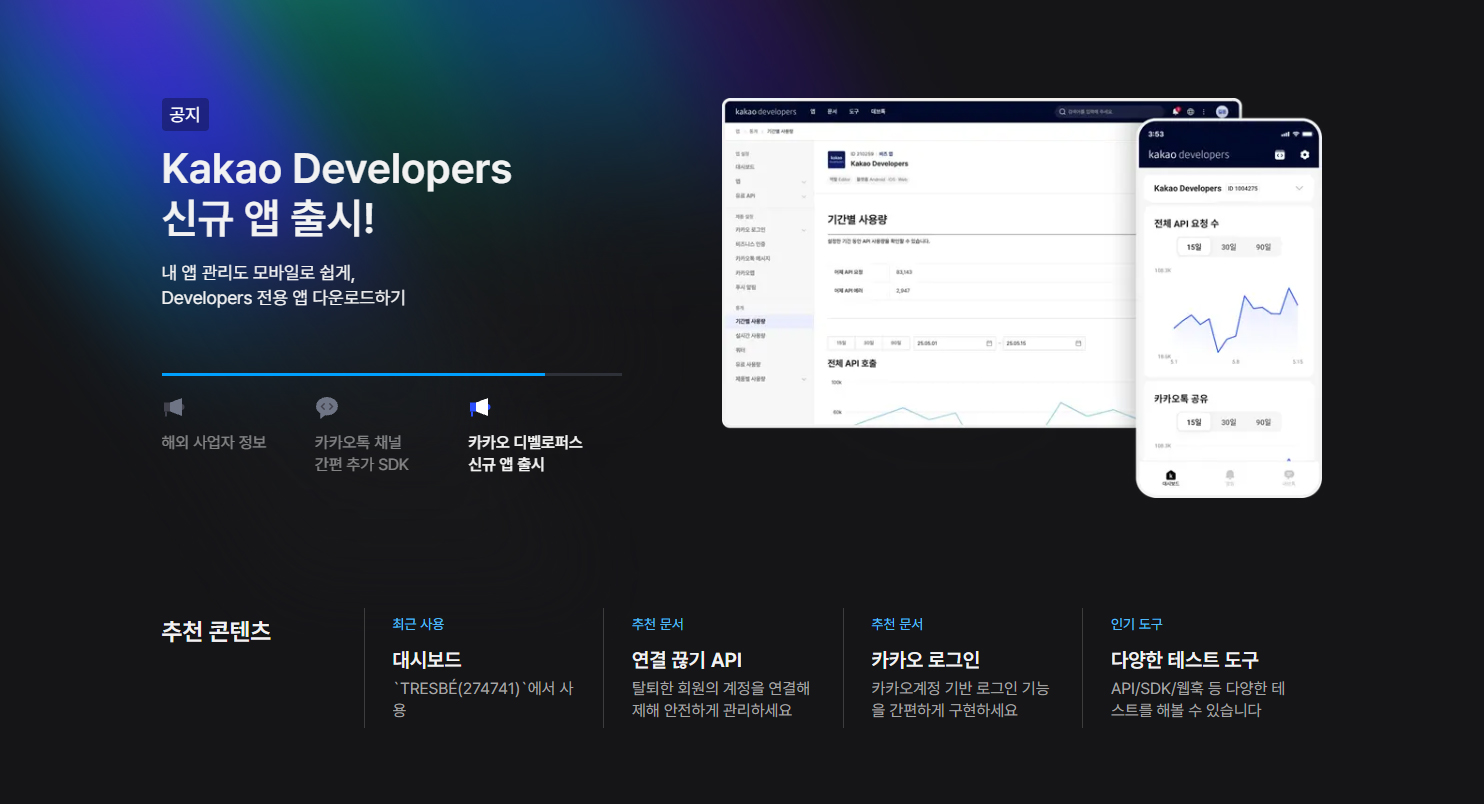Click megaphone icon above 해외 사업자 정보
This screenshot has width=1484, height=804.
click(173, 407)
